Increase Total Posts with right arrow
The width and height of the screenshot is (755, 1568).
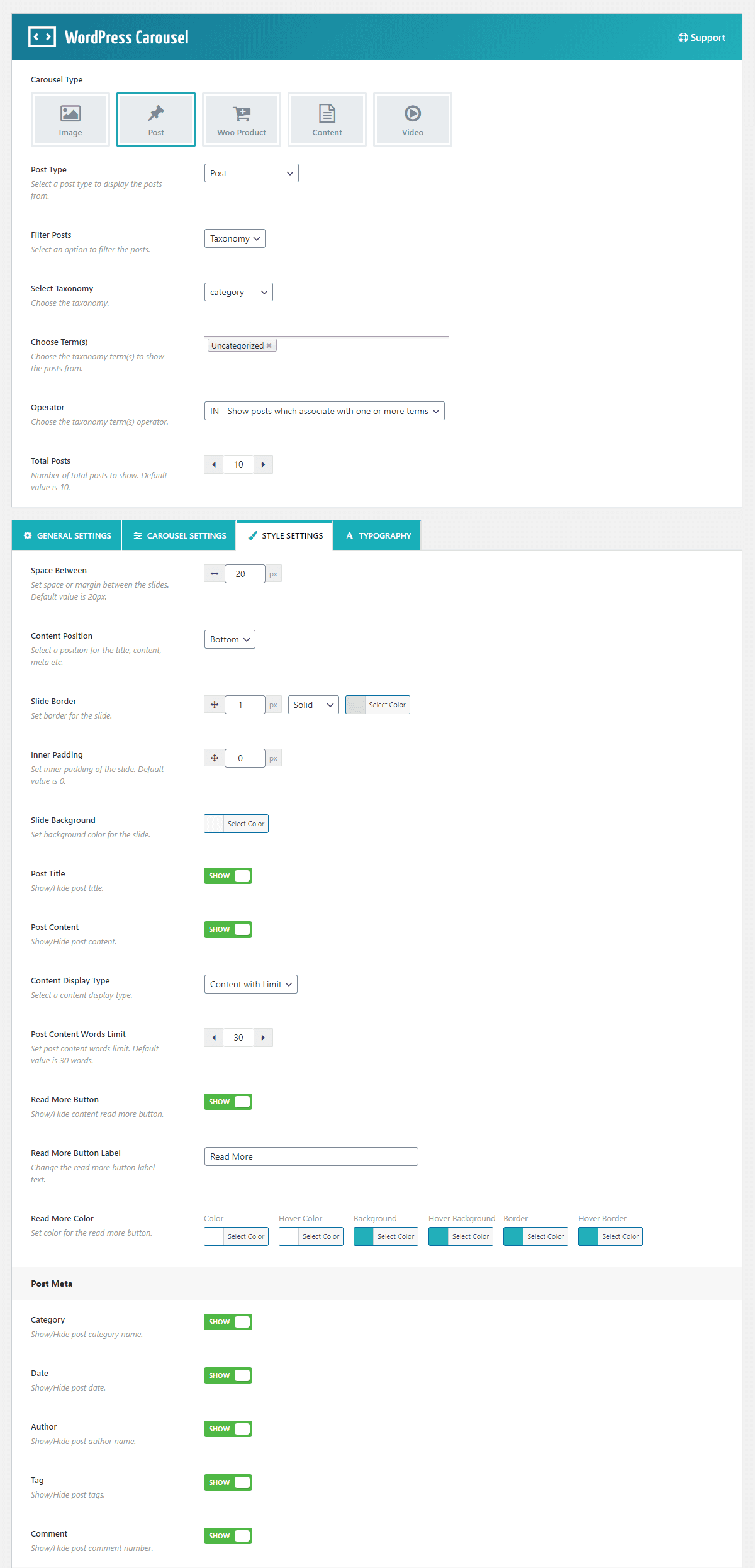point(263,464)
